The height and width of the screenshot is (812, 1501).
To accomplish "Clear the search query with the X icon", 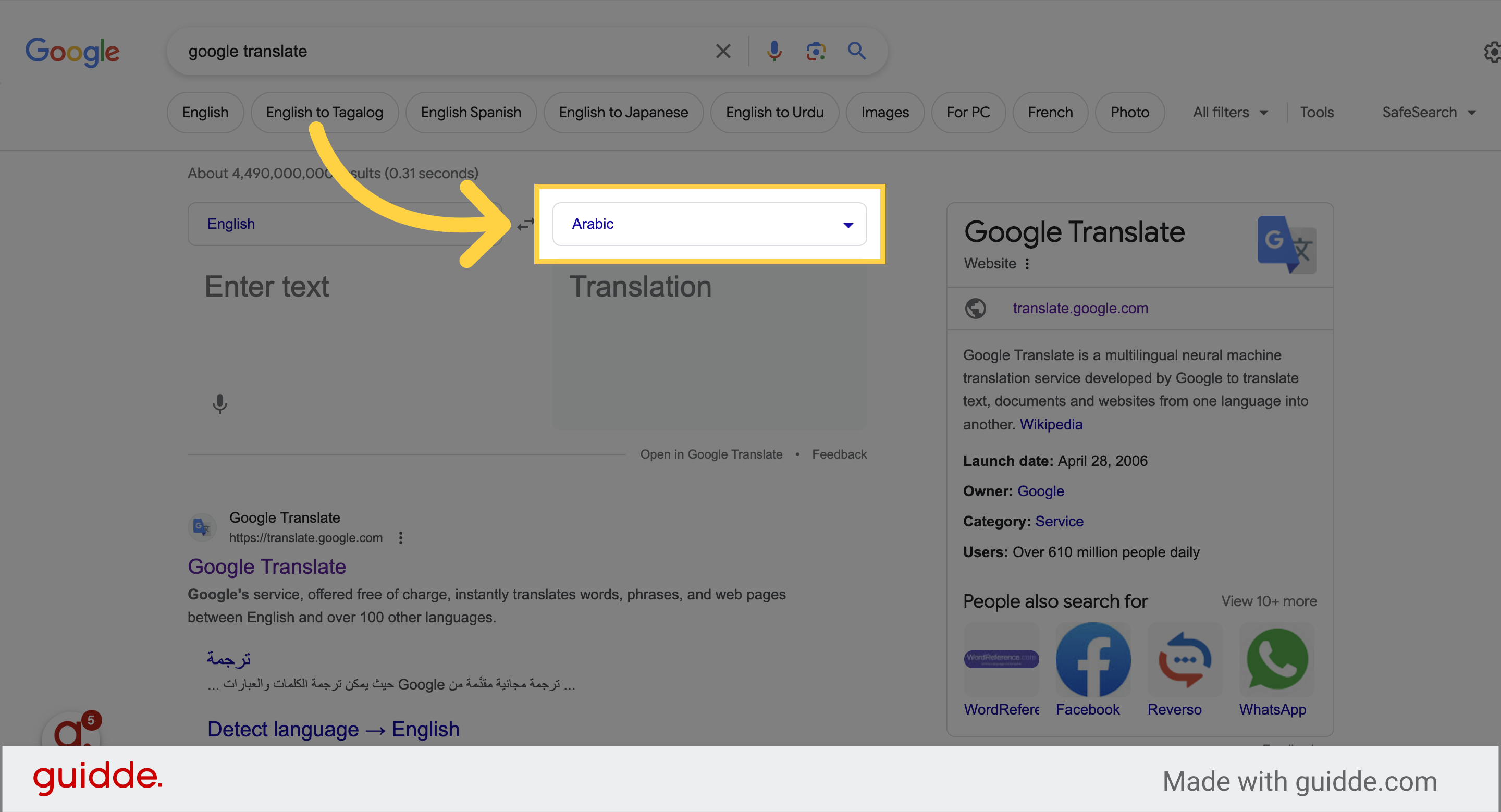I will 722,51.
